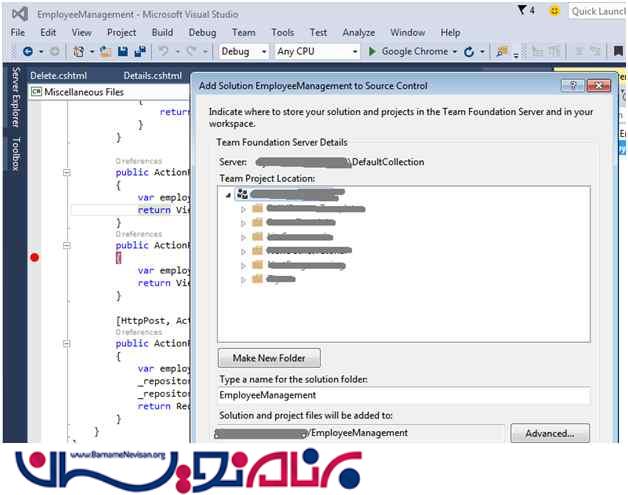628x495 pixels.
Task: Open the Debug configuration dropdown
Action: 243,51
